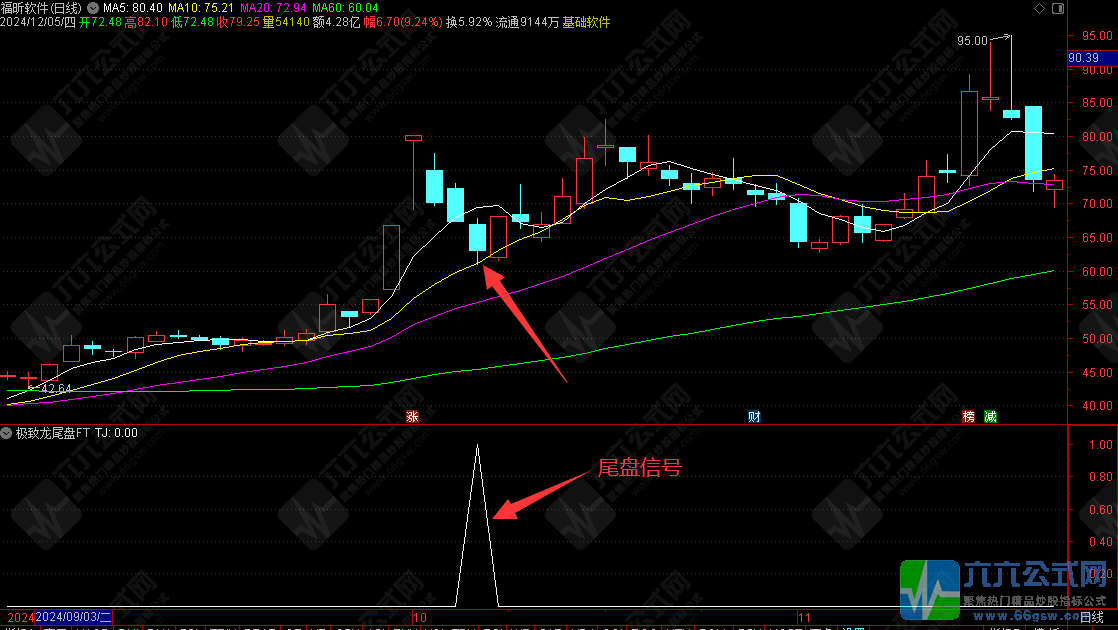
Task: Click the 95.00 high price label
Action: point(971,41)
